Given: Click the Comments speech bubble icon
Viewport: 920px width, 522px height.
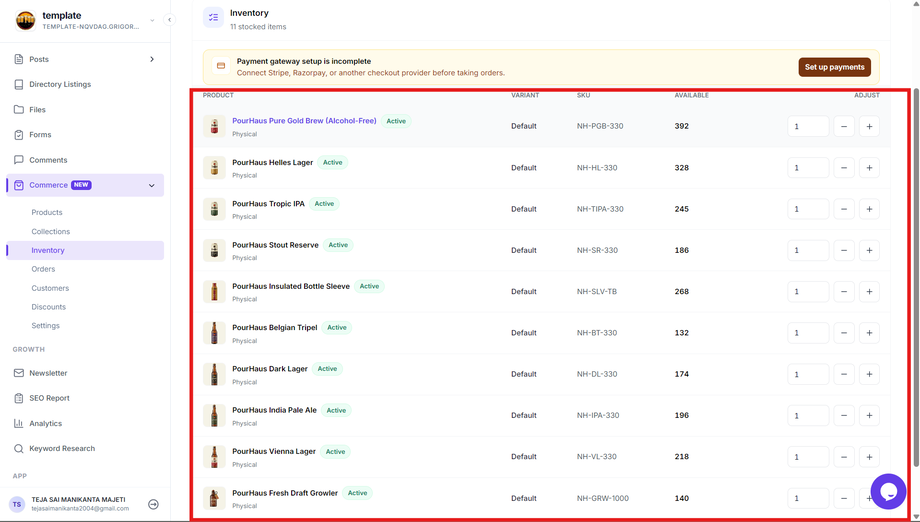Looking at the screenshot, I should click(19, 160).
